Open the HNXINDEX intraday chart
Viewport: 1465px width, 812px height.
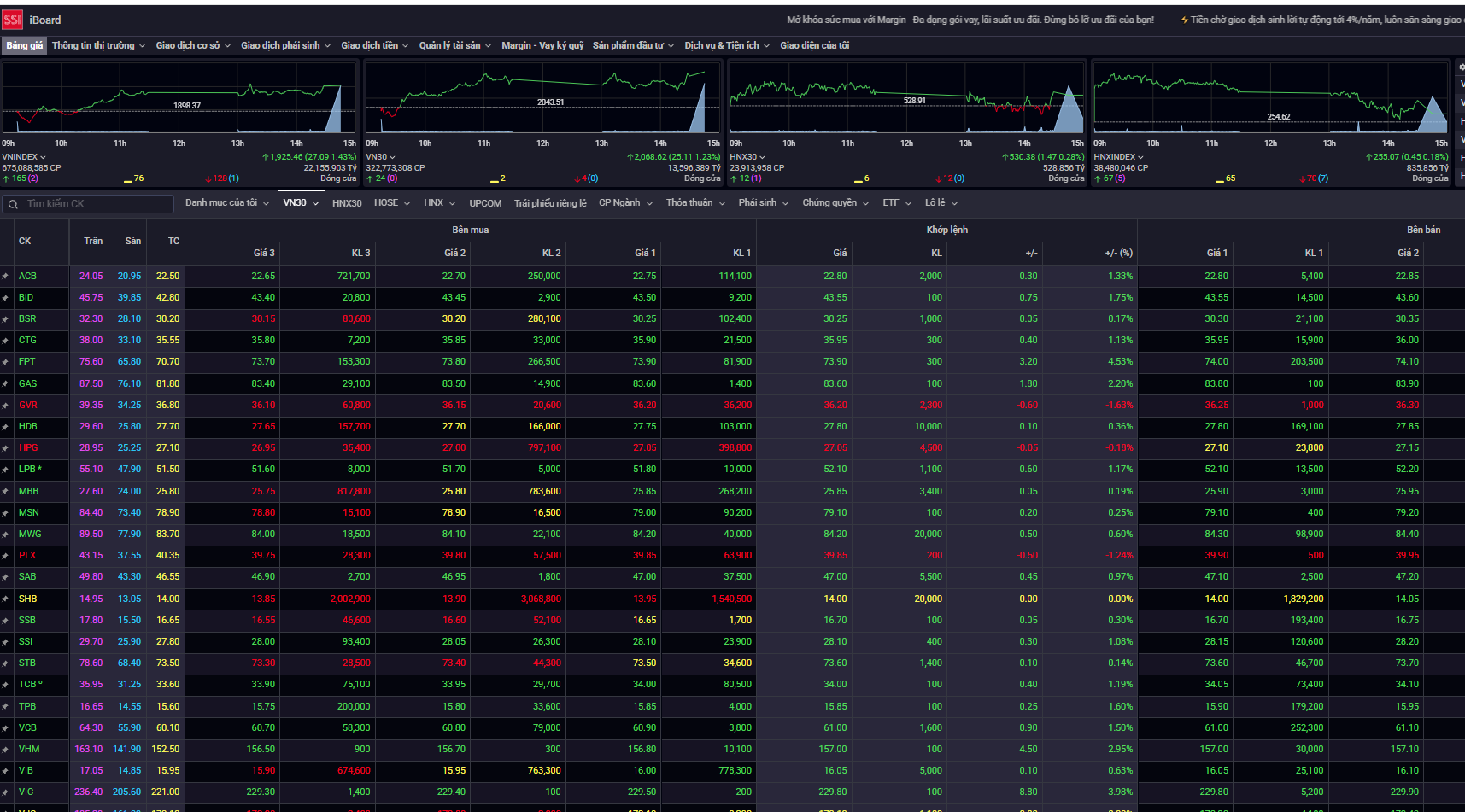(x=1271, y=98)
